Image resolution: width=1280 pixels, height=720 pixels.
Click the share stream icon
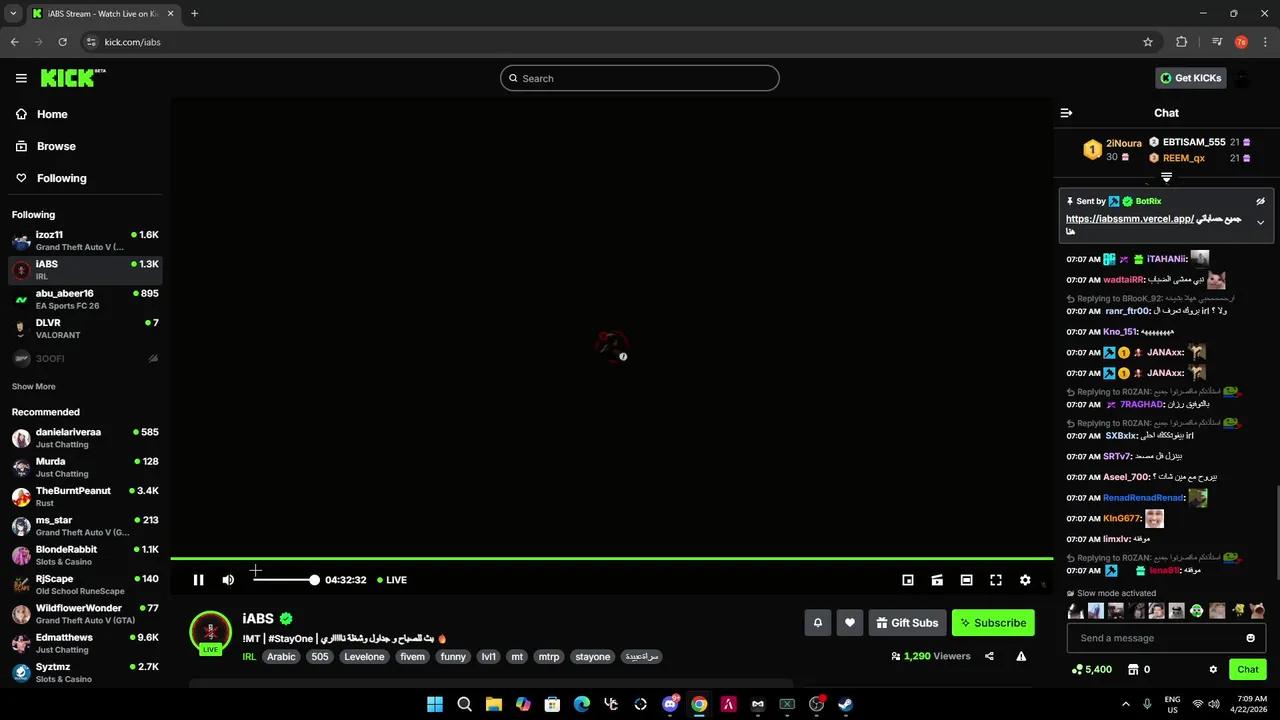tap(989, 656)
